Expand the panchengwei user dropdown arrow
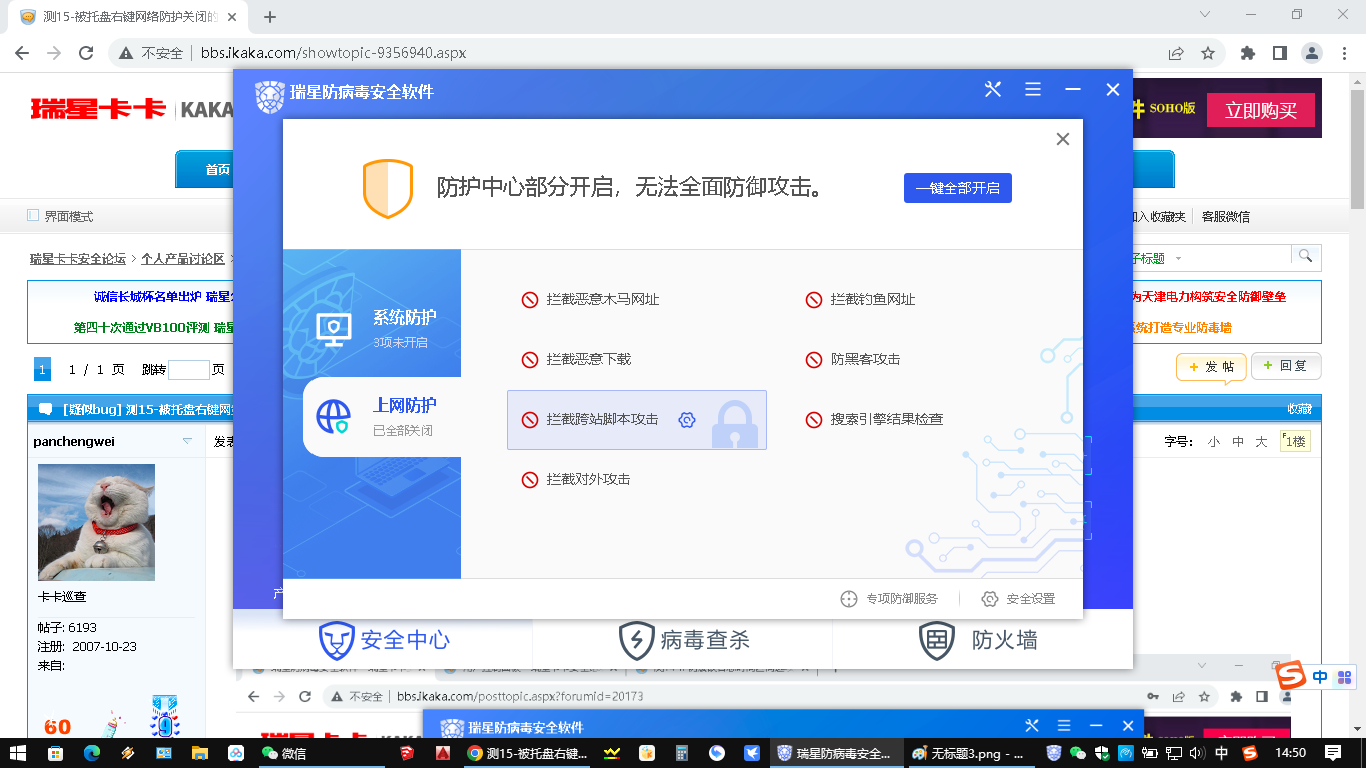This screenshot has height=768, width=1366. pos(187,441)
